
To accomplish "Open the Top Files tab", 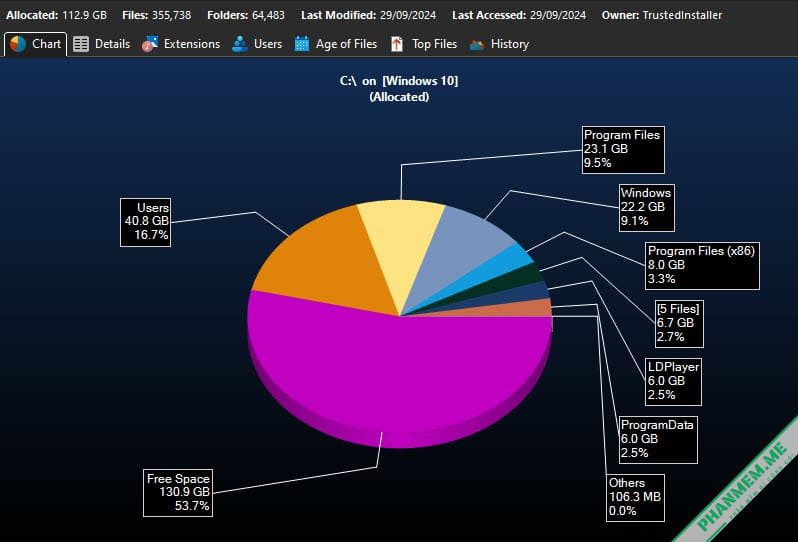I will coord(424,44).
